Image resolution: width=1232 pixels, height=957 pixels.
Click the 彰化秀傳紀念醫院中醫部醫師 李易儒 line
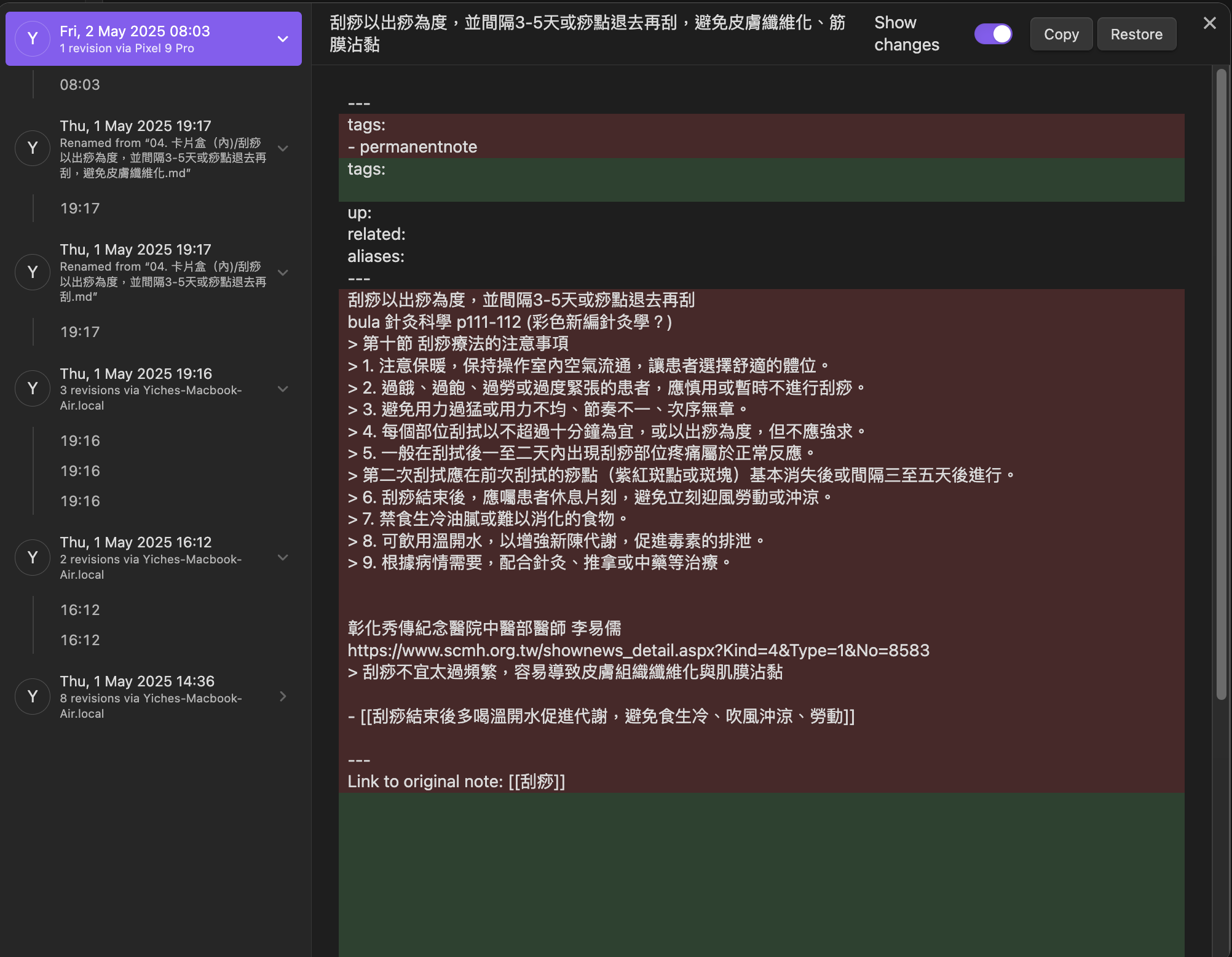484,628
